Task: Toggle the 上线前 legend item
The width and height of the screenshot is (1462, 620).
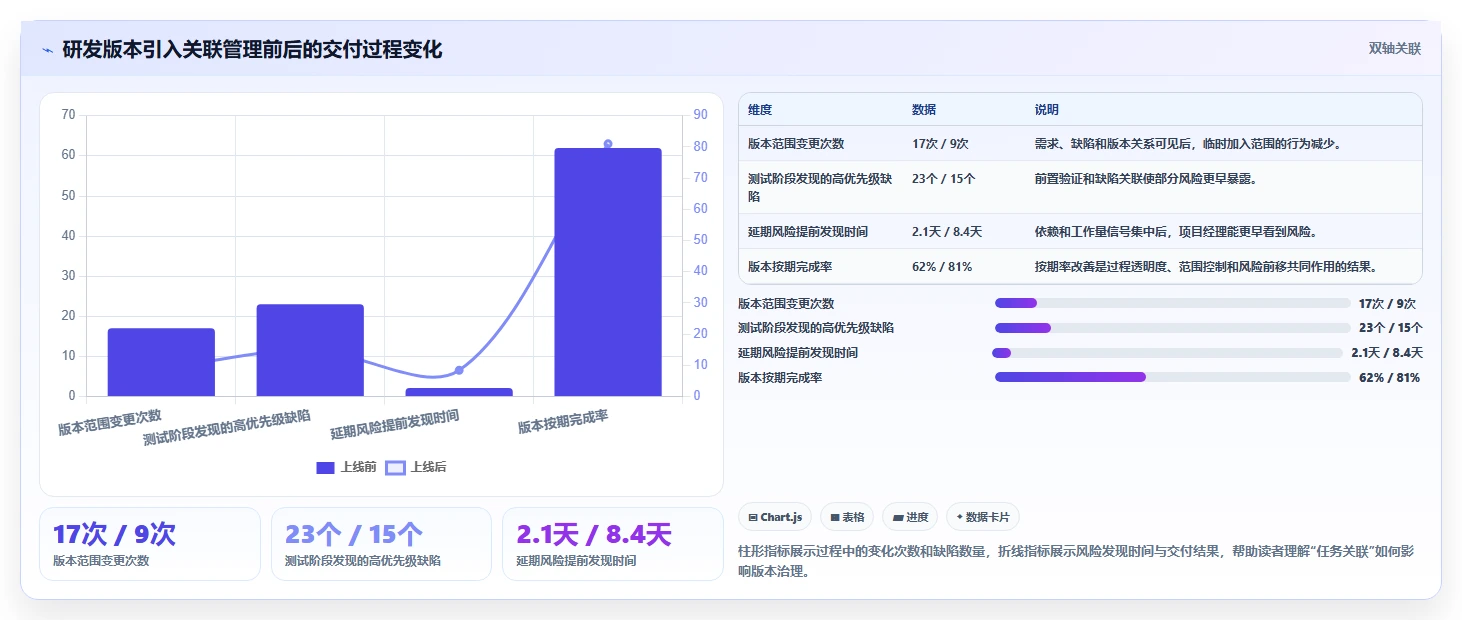Action: 346,467
